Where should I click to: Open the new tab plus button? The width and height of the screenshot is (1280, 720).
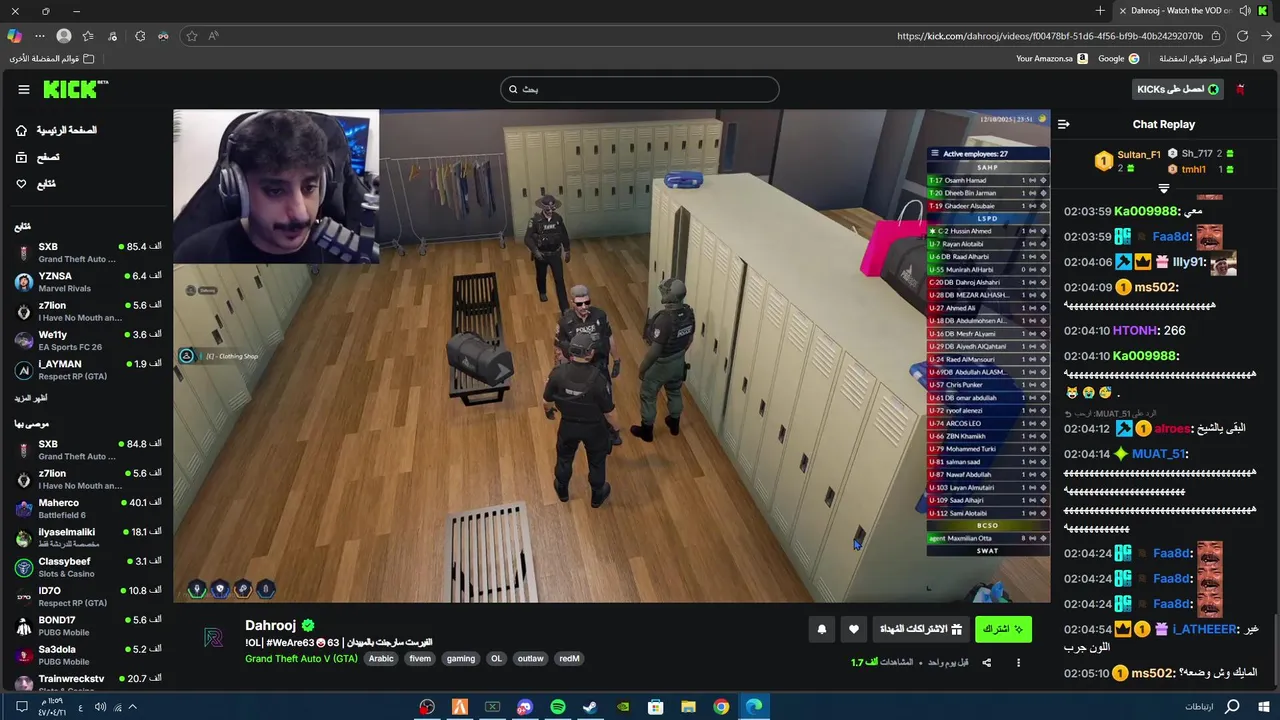[1100, 11]
